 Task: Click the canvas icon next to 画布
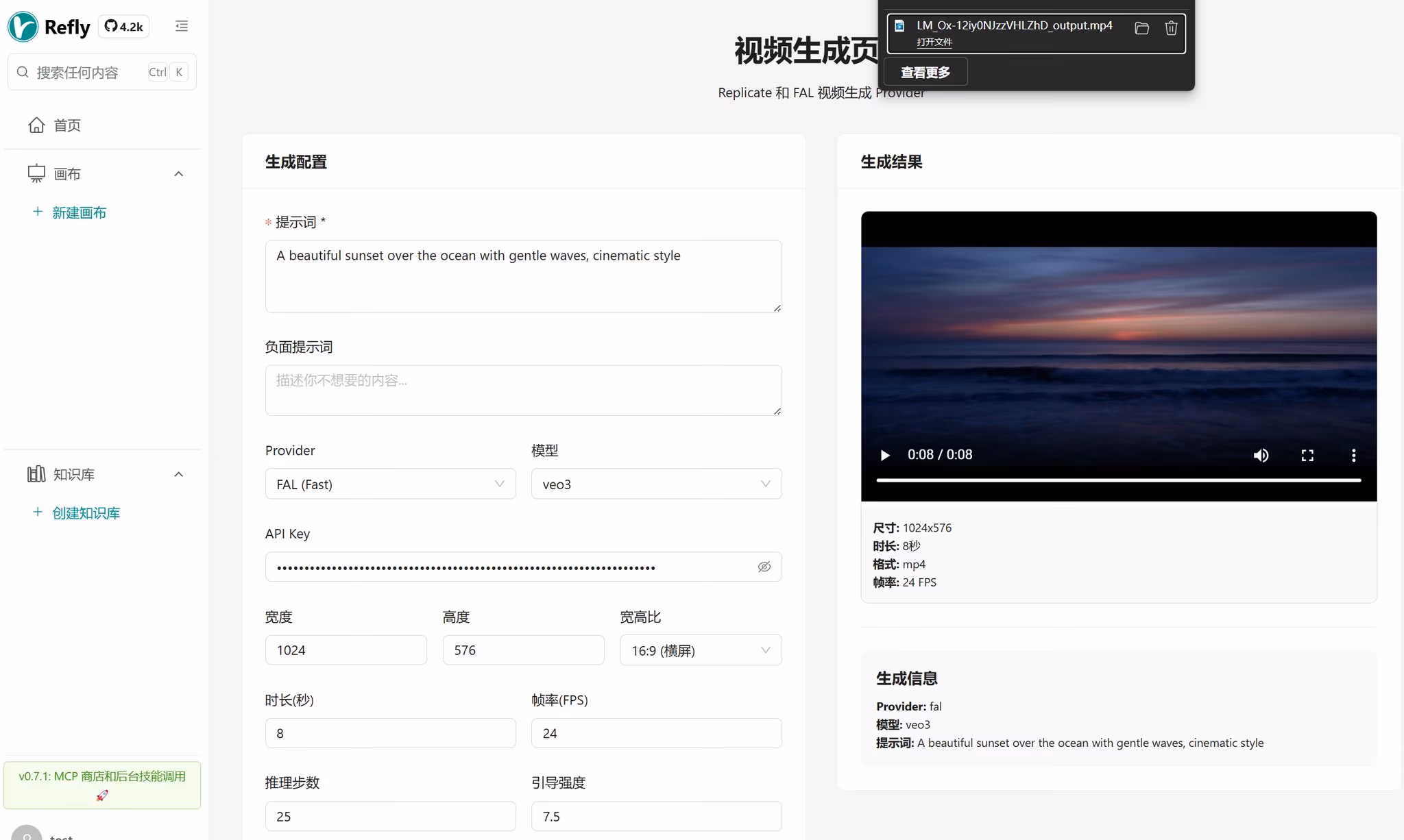(x=36, y=173)
